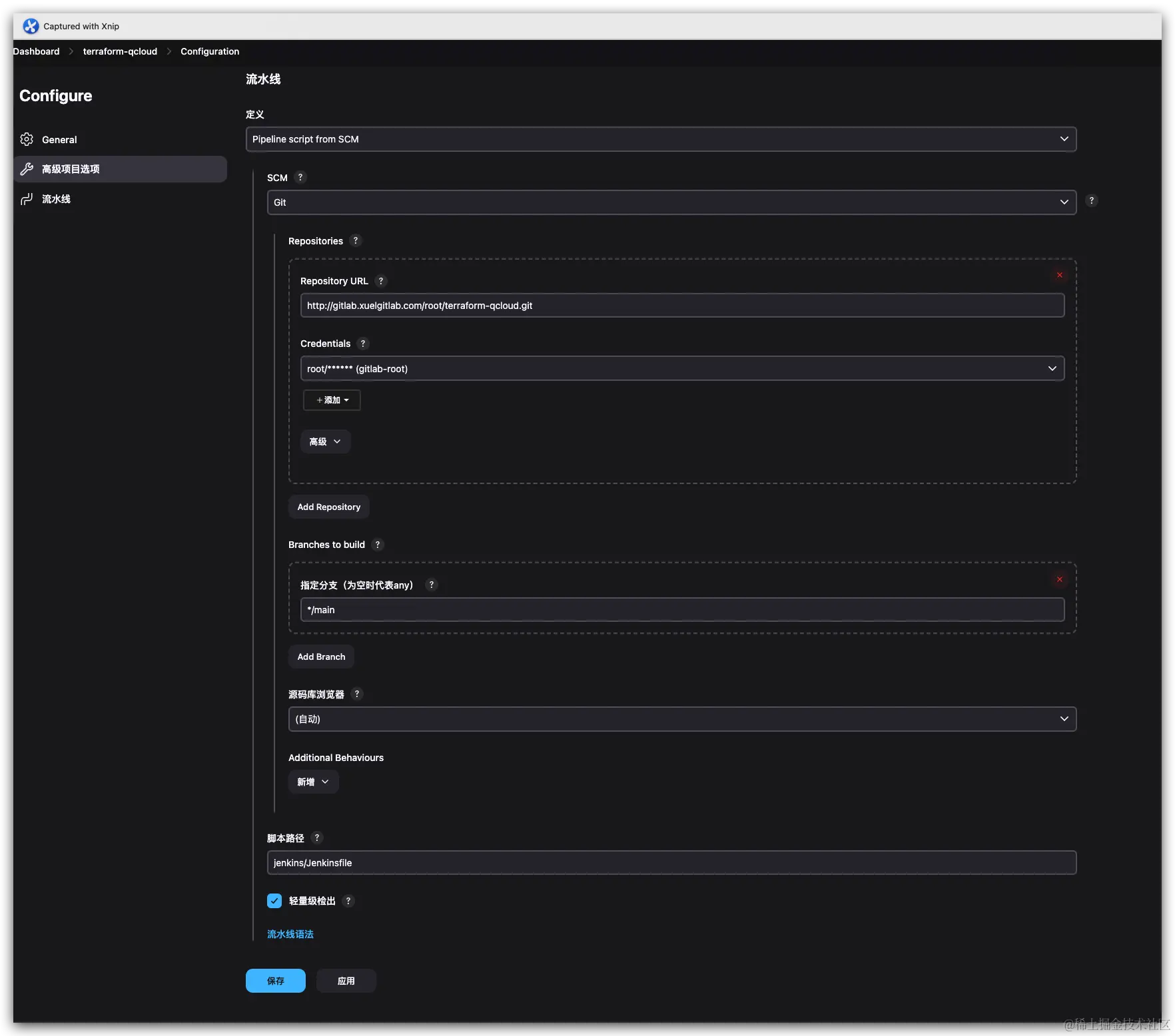Click the 保存 save button

point(276,981)
